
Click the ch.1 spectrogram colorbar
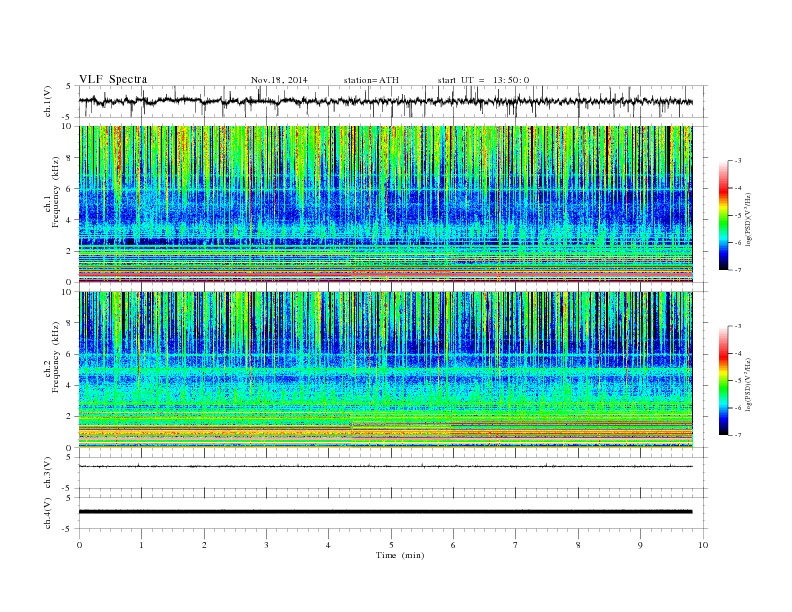click(723, 215)
